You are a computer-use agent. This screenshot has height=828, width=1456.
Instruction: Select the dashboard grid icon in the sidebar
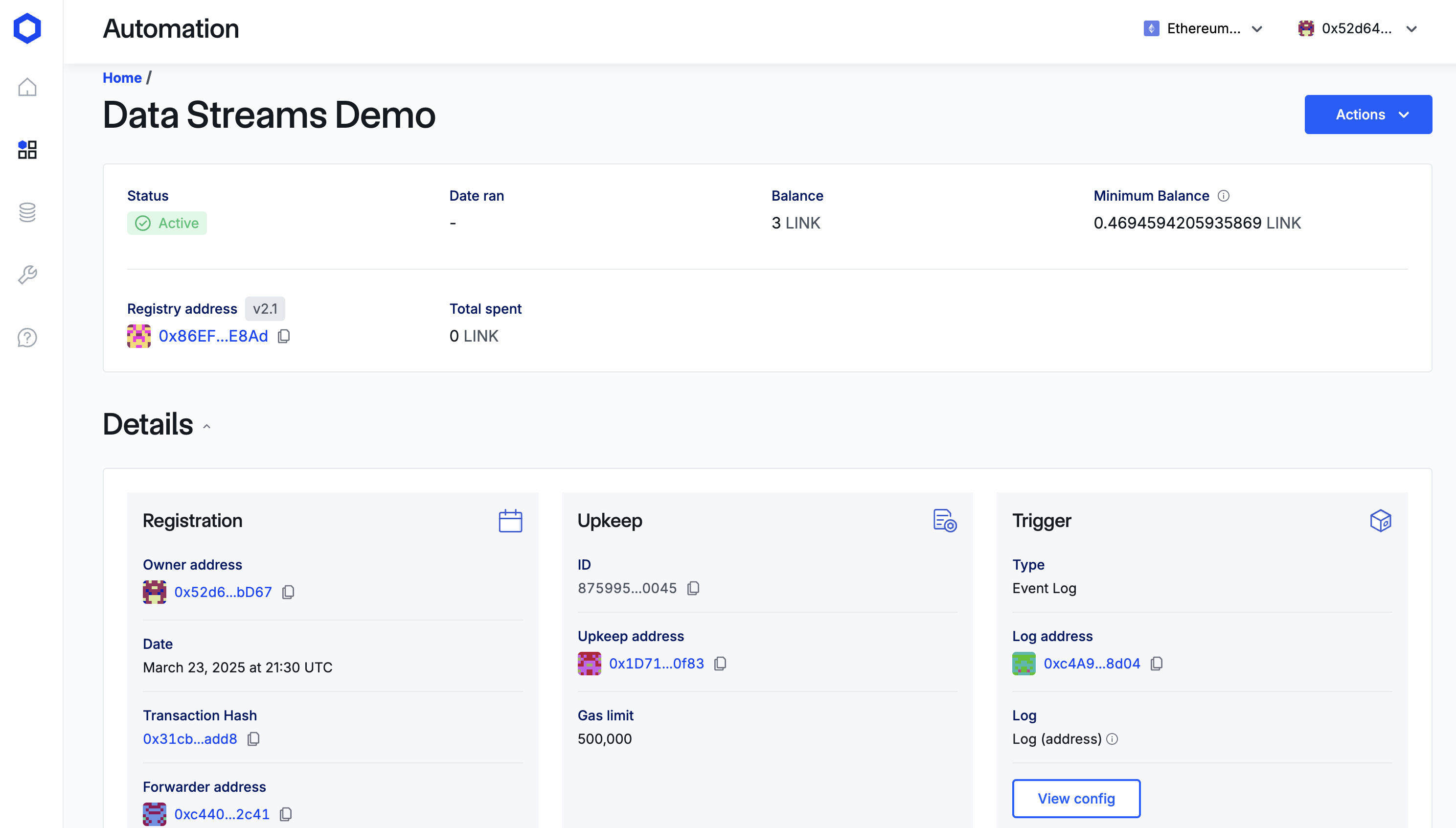pos(27,150)
